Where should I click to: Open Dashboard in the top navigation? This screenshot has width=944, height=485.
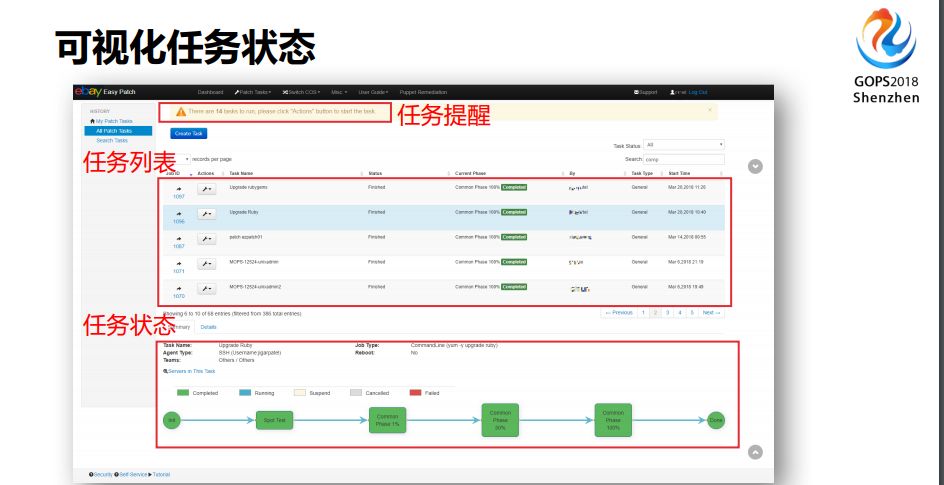coord(211,92)
